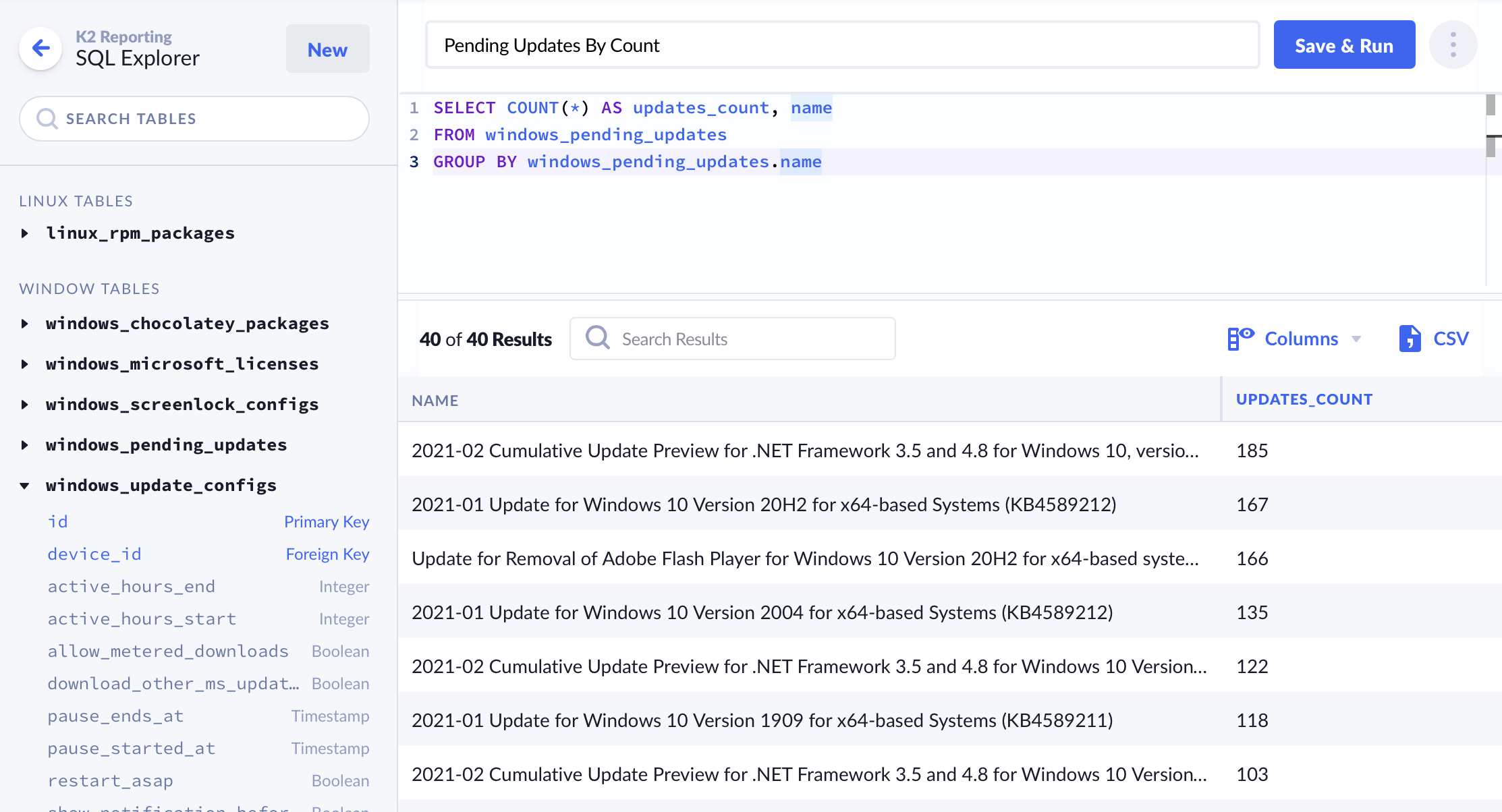Click the query title input field

pyautogui.click(x=841, y=45)
